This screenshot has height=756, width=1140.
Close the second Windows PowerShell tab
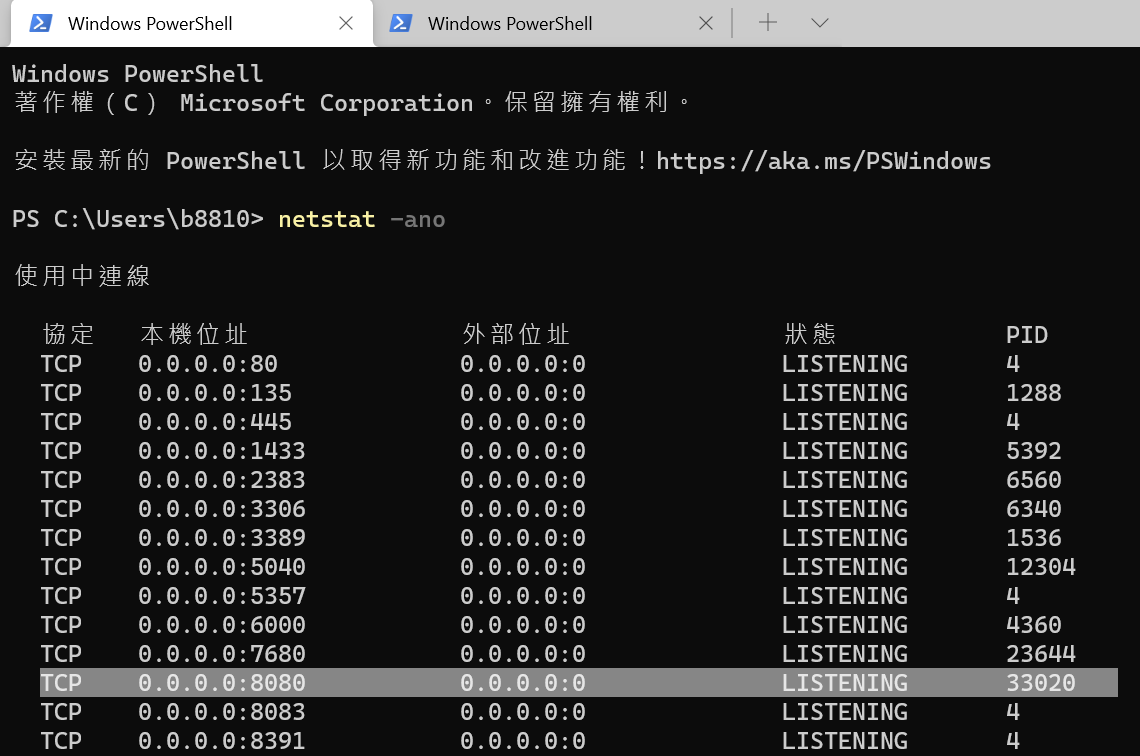(706, 23)
